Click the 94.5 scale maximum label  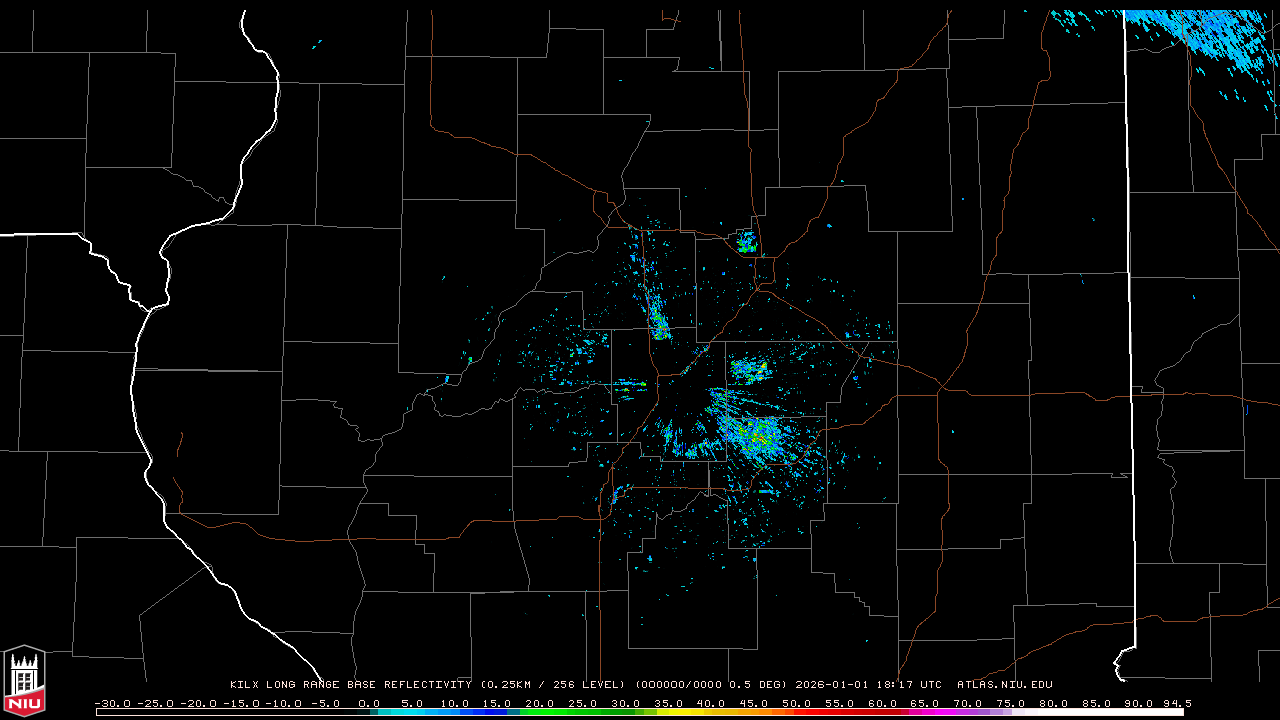[x=1176, y=703]
